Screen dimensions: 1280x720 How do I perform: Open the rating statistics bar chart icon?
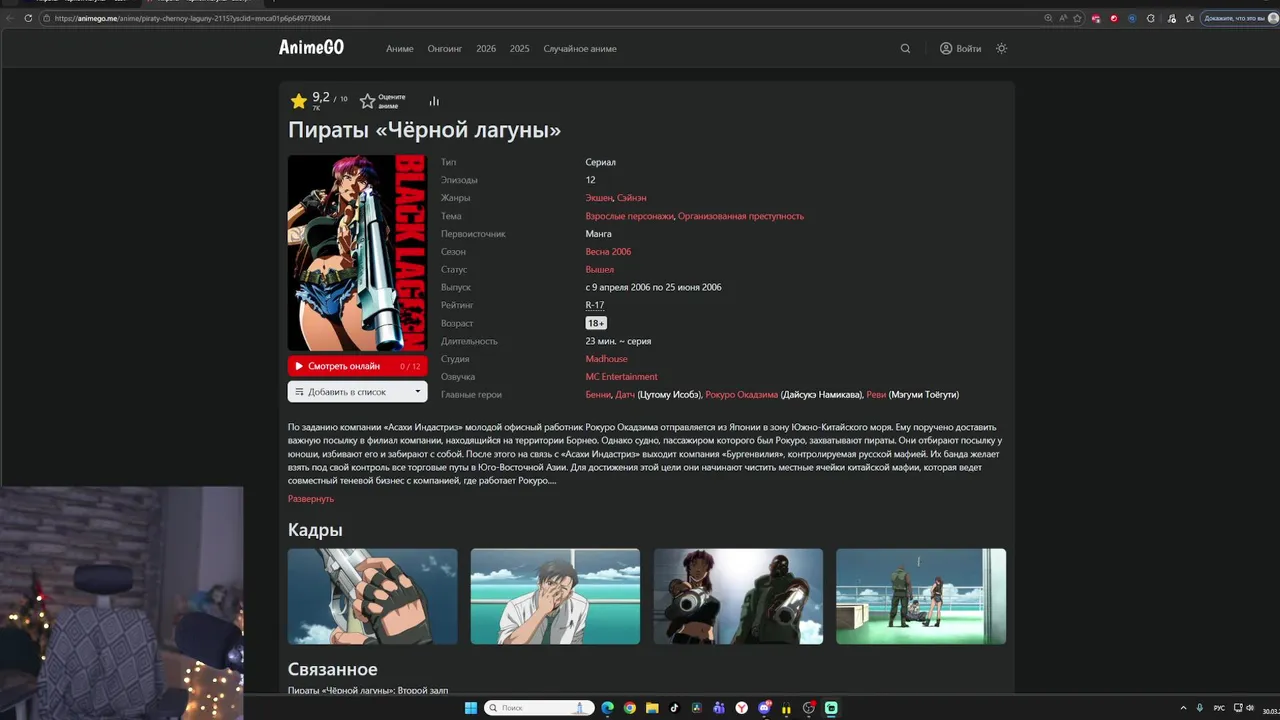[x=434, y=101]
